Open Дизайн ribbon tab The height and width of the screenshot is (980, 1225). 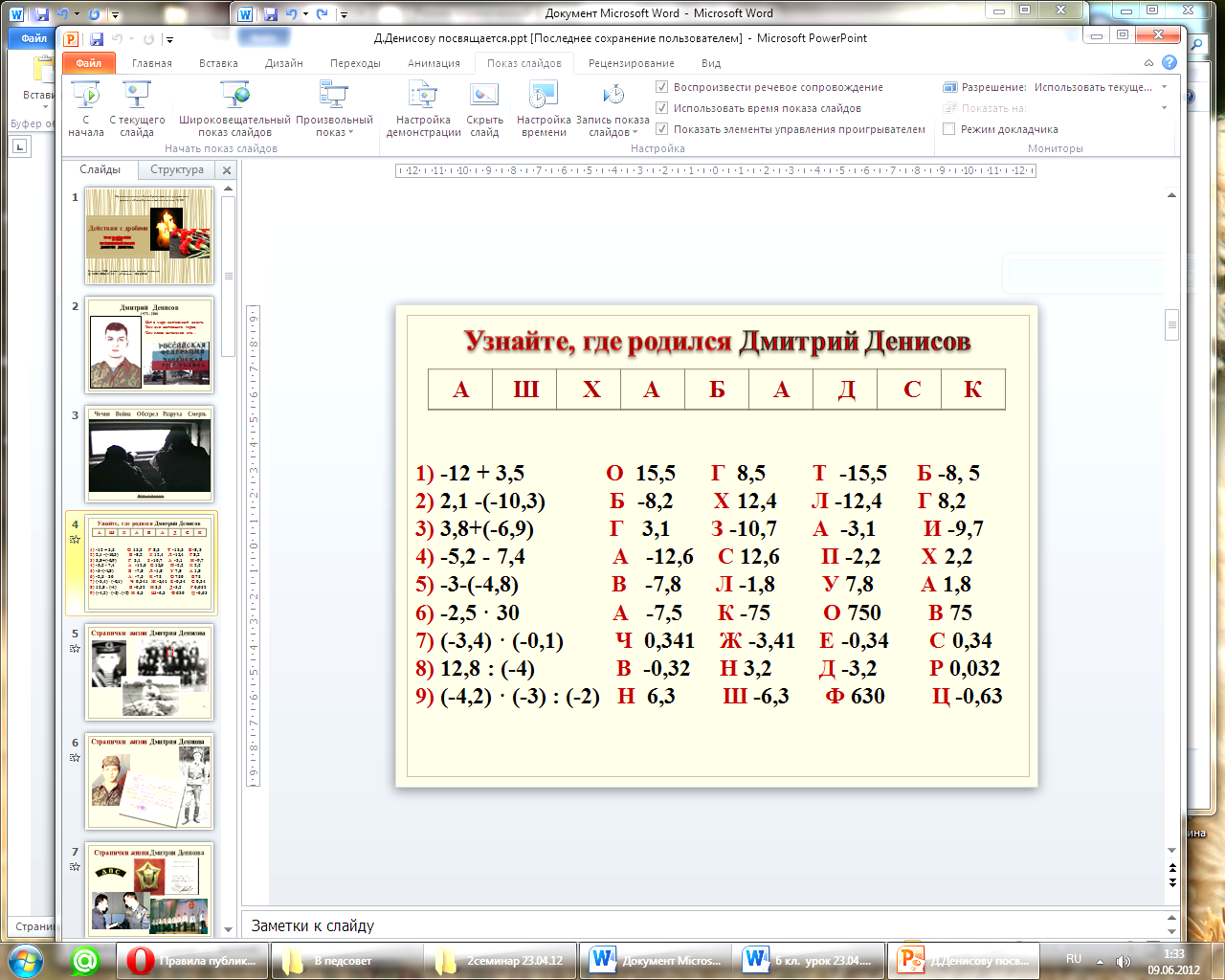coord(284,63)
